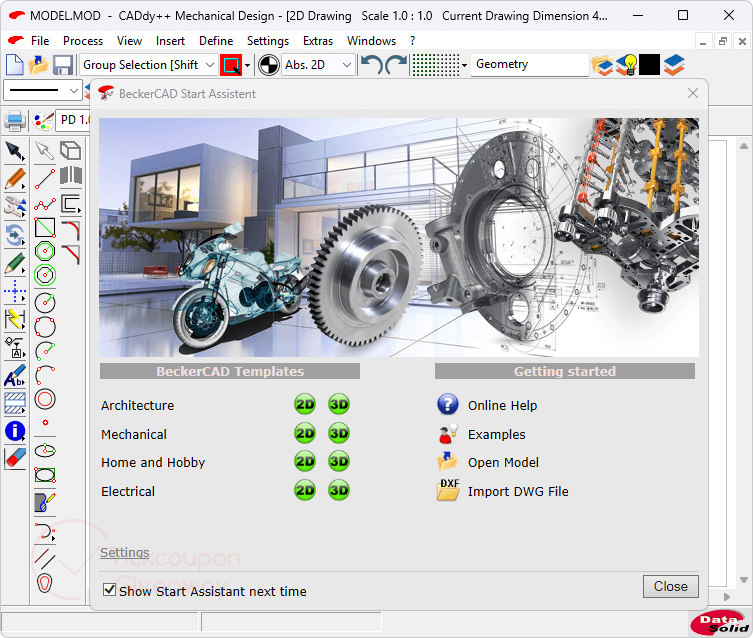Screen dimensions: 753x638
Task: Click Import DWG File
Action: tap(518, 491)
